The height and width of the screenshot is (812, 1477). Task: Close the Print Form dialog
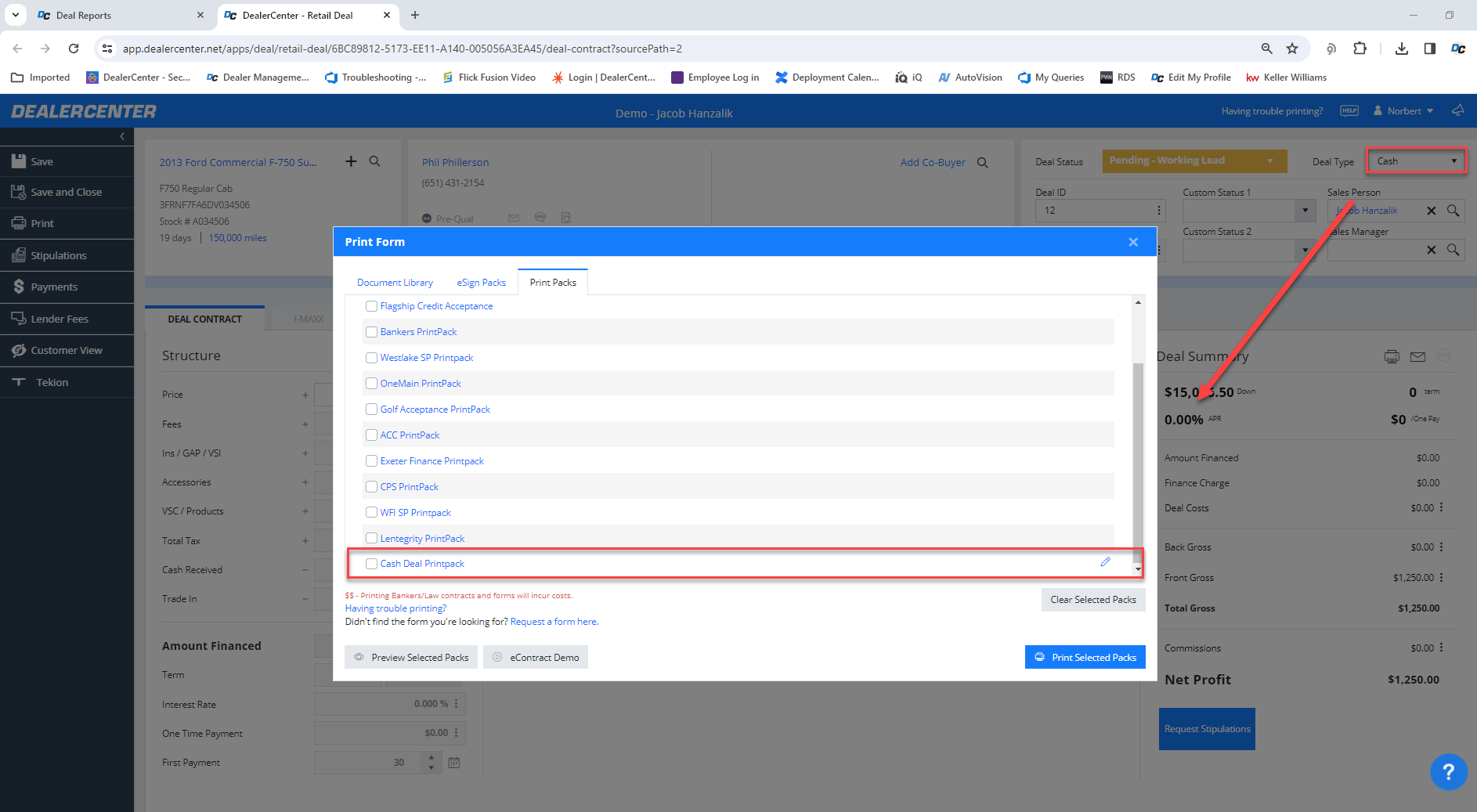point(1133,242)
